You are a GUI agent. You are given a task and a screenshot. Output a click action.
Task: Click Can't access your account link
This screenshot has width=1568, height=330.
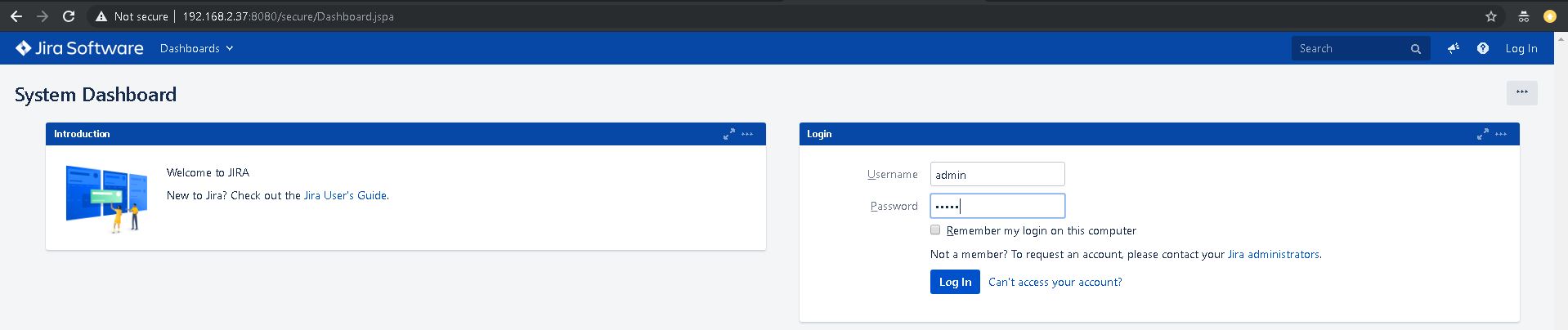coord(1055,282)
